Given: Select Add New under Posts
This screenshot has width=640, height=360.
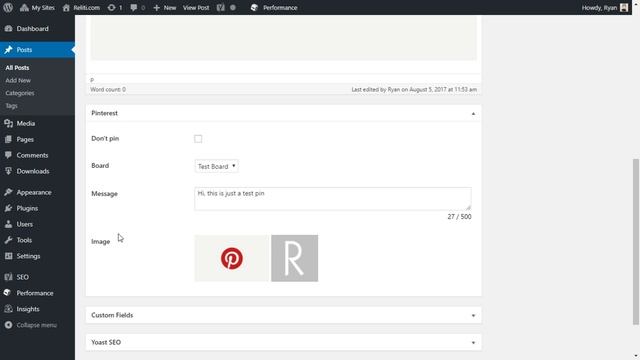Looking at the screenshot, I should (18, 80).
